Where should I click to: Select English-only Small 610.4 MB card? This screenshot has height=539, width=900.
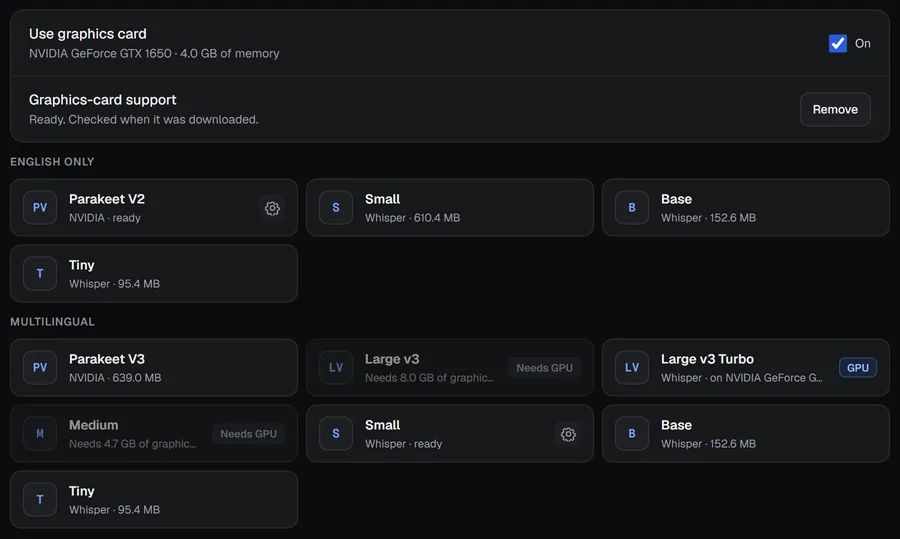[x=450, y=207]
